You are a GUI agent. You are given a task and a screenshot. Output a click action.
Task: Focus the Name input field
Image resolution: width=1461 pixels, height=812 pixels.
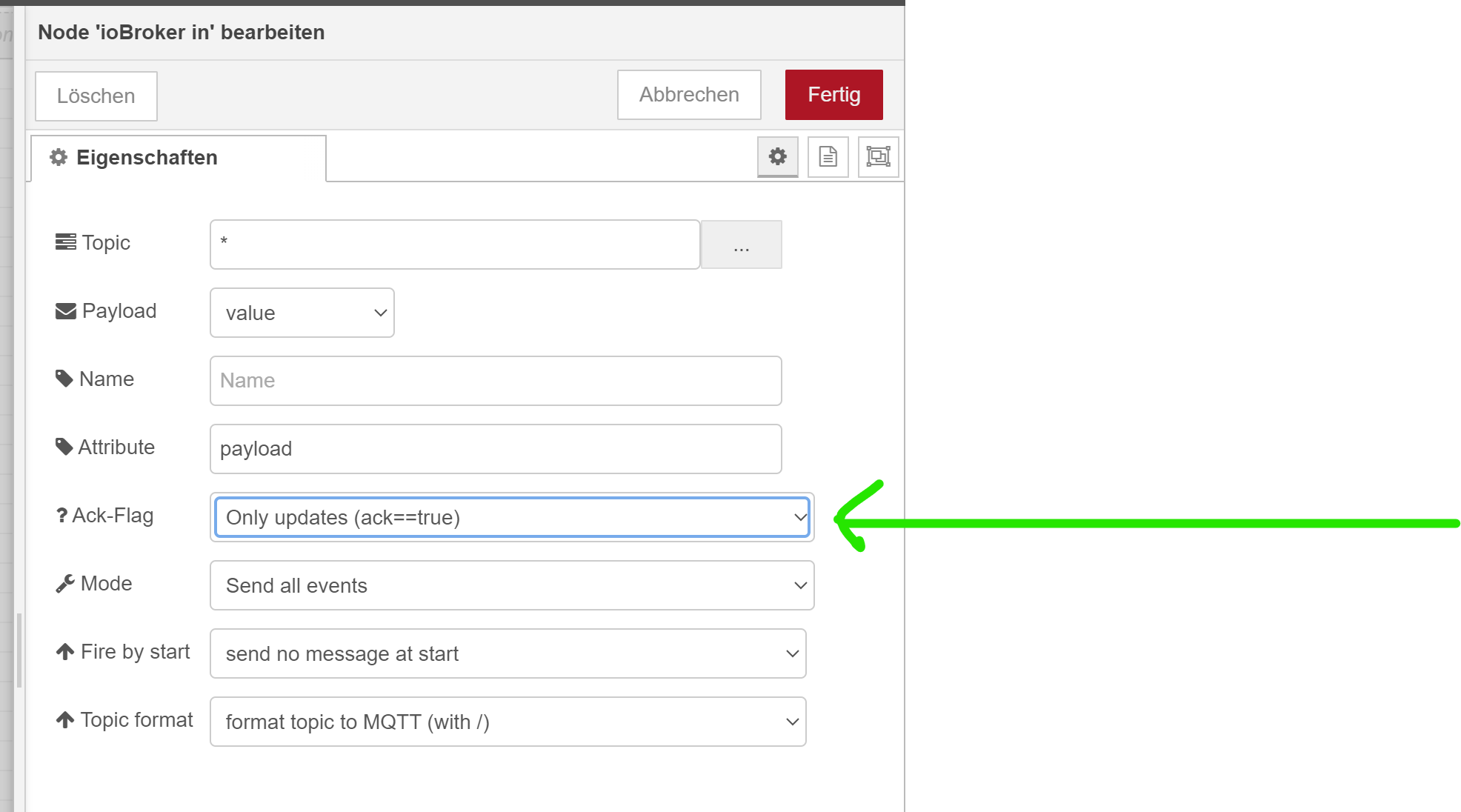pos(495,381)
